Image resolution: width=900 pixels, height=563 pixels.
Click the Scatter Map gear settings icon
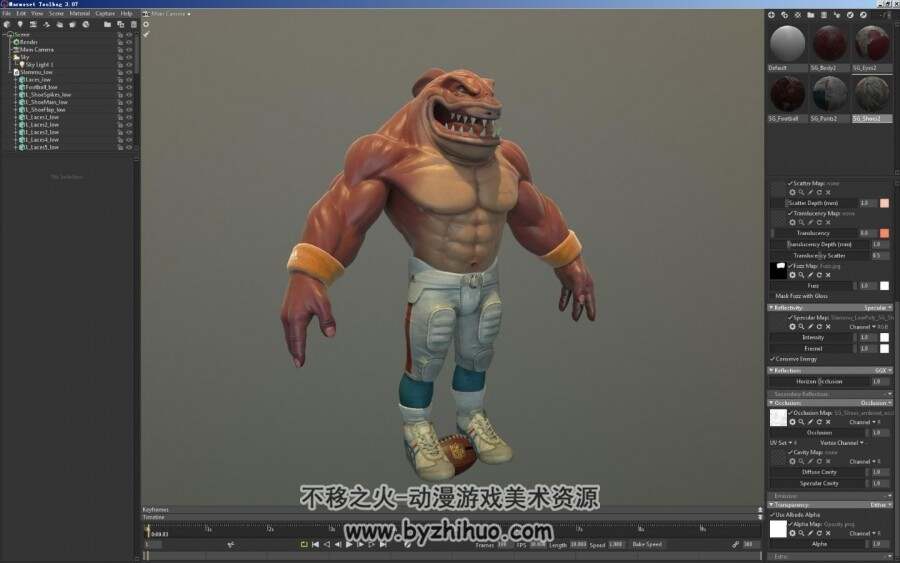[x=792, y=193]
